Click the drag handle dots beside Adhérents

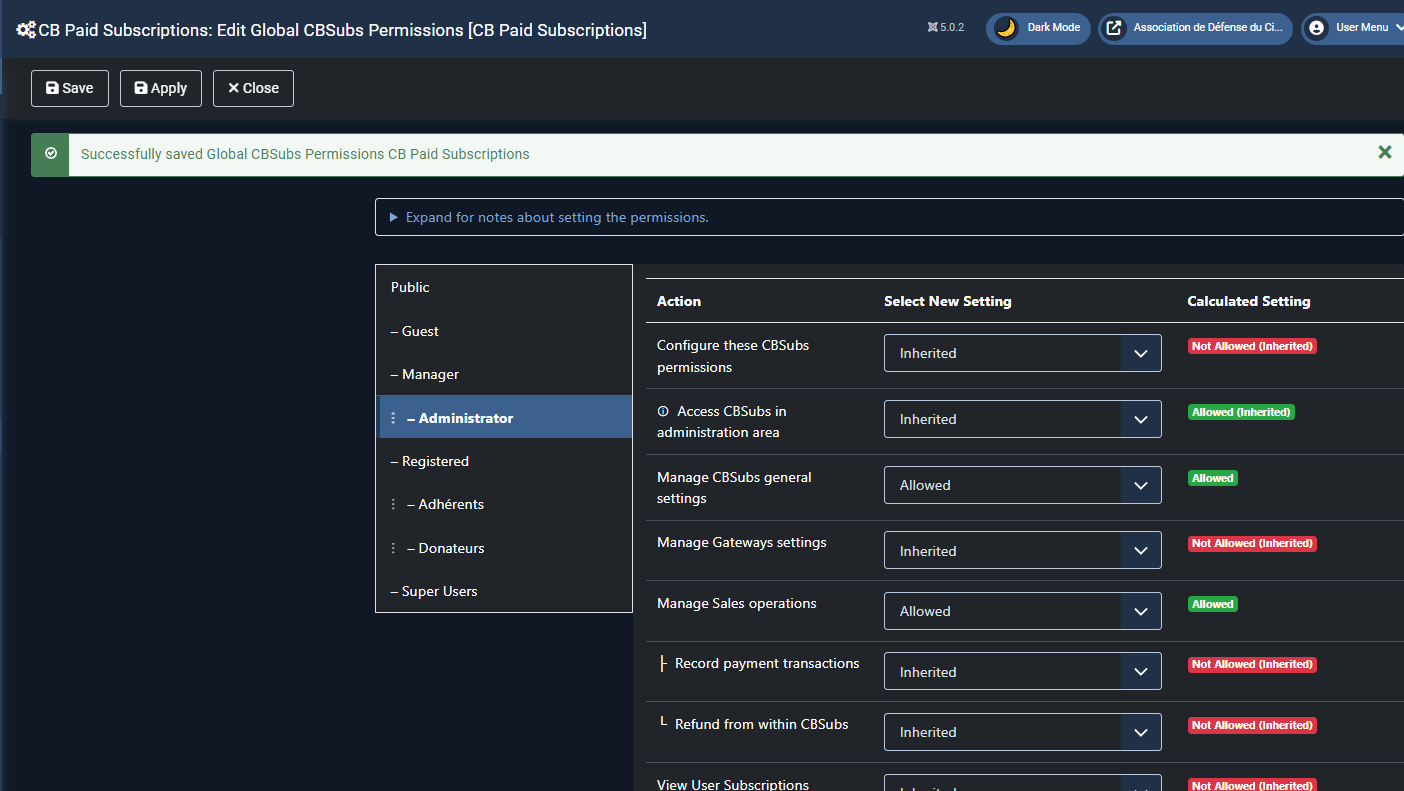(393, 504)
